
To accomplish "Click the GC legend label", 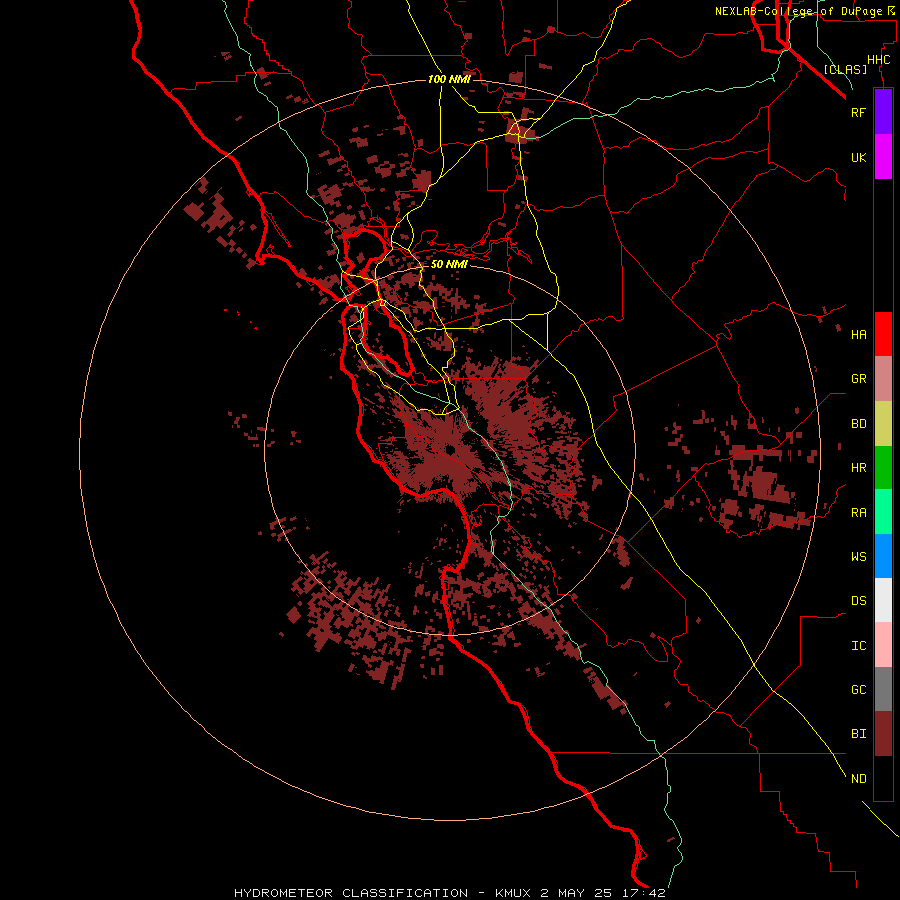I will (x=859, y=690).
